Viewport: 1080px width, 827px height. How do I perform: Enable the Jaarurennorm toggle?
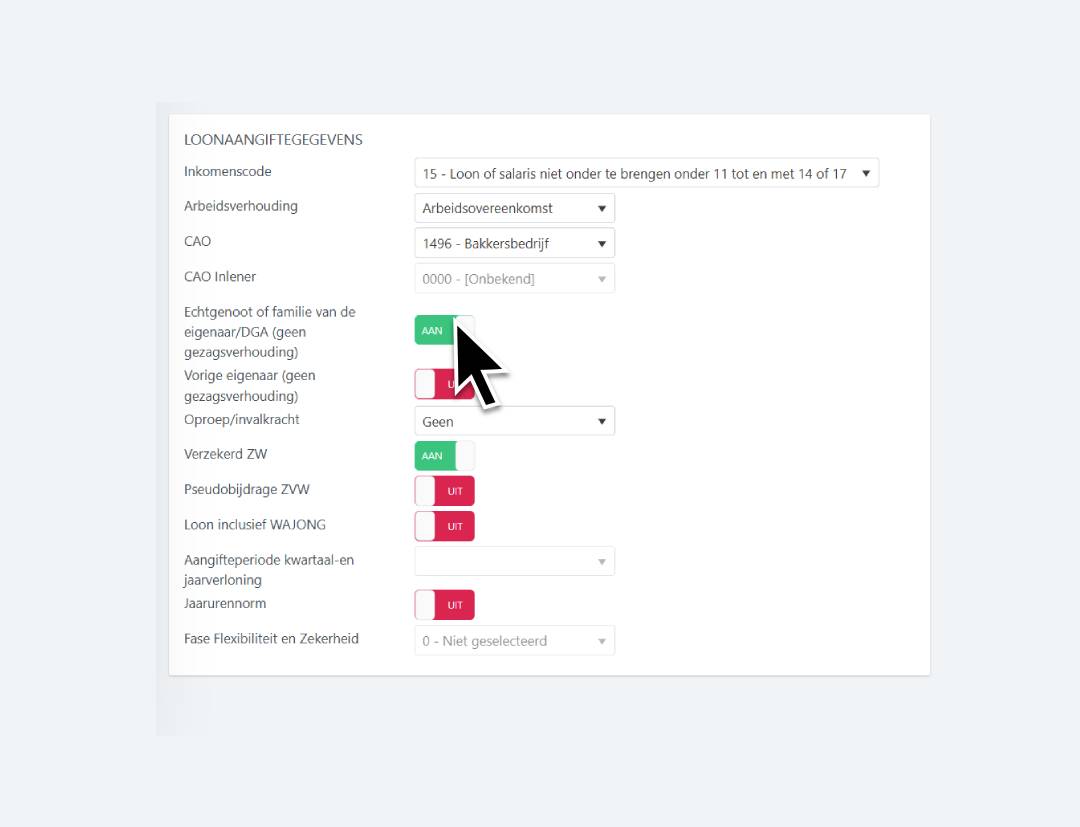[444, 605]
